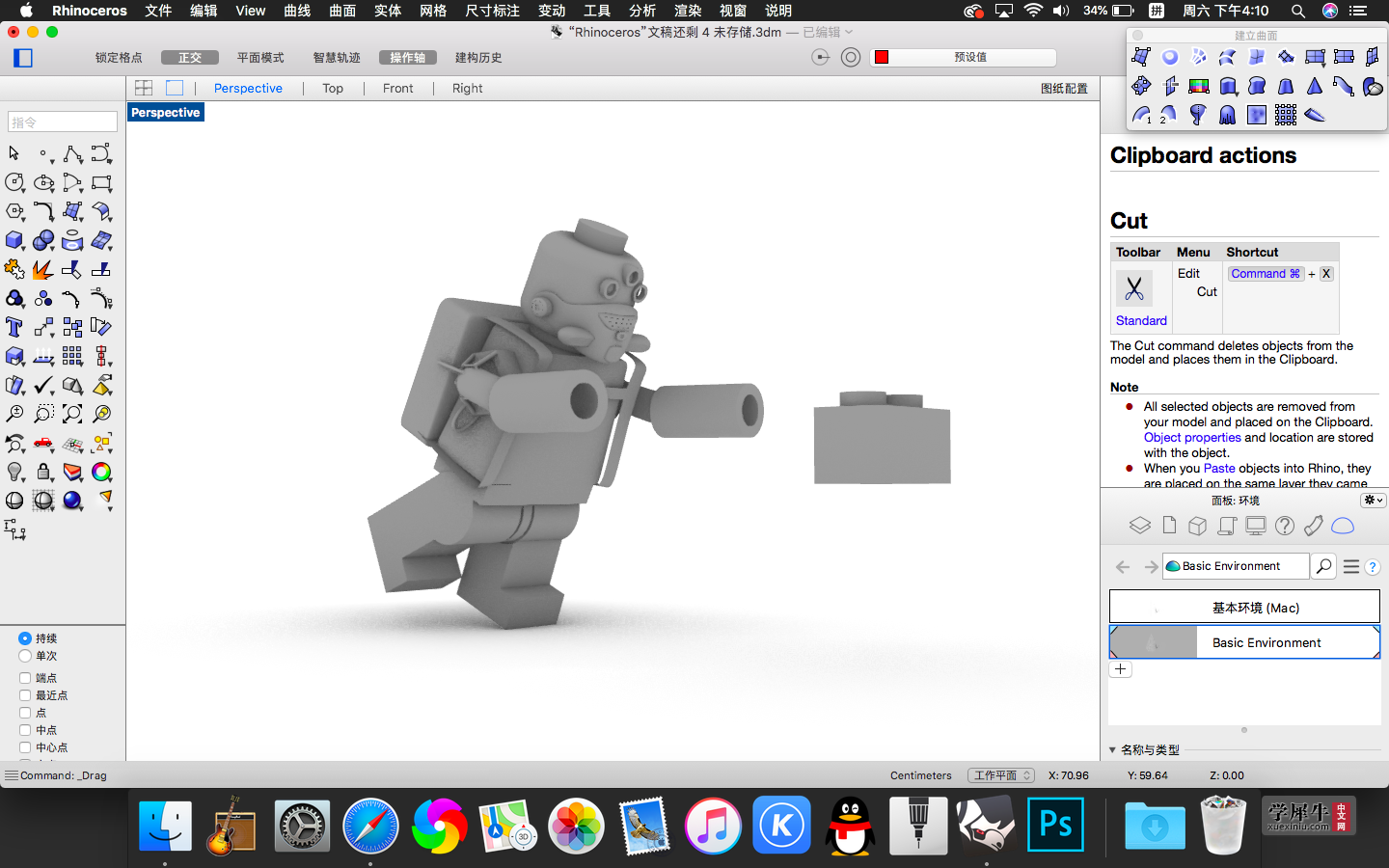
Task: Toggle the 操作轴 gumball button
Action: pyautogui.click(x=408, y=58)
